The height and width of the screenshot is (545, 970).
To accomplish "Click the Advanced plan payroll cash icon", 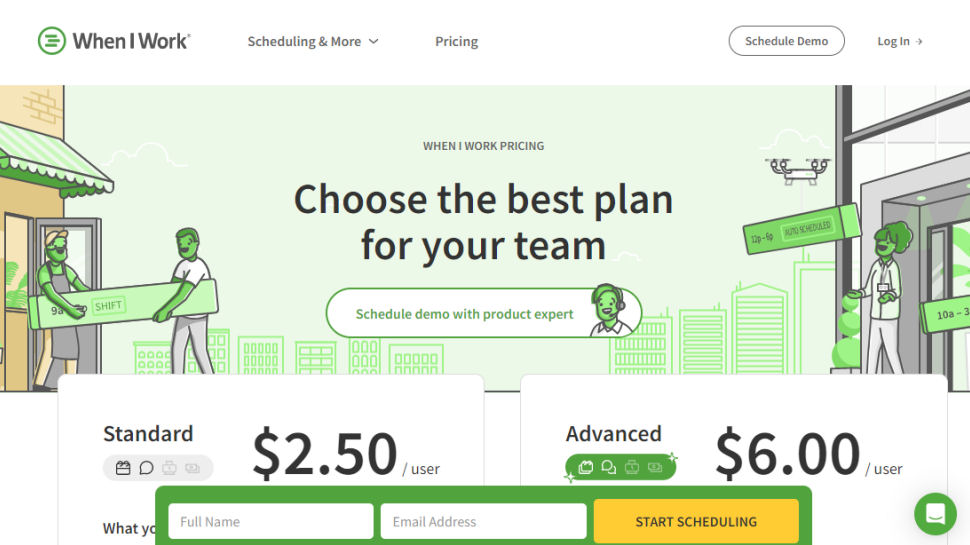I will tap(655, 467).
